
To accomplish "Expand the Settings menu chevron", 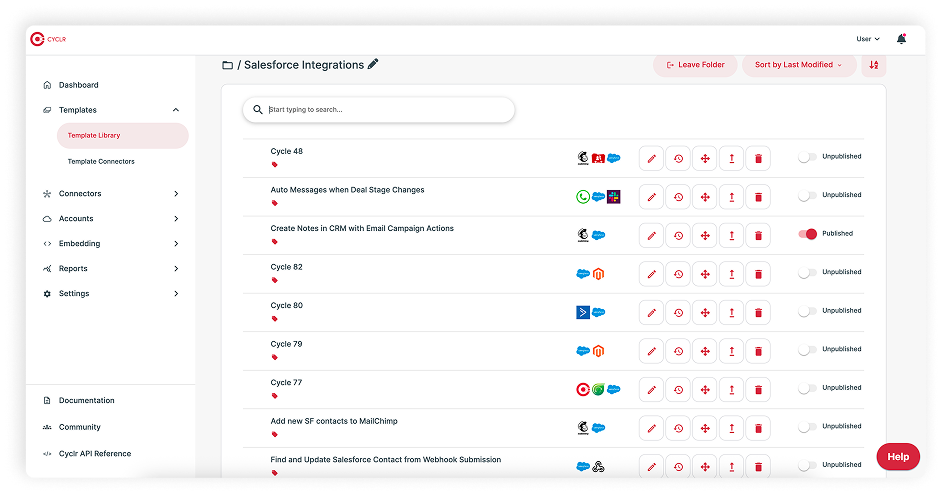I will point(176,294).
